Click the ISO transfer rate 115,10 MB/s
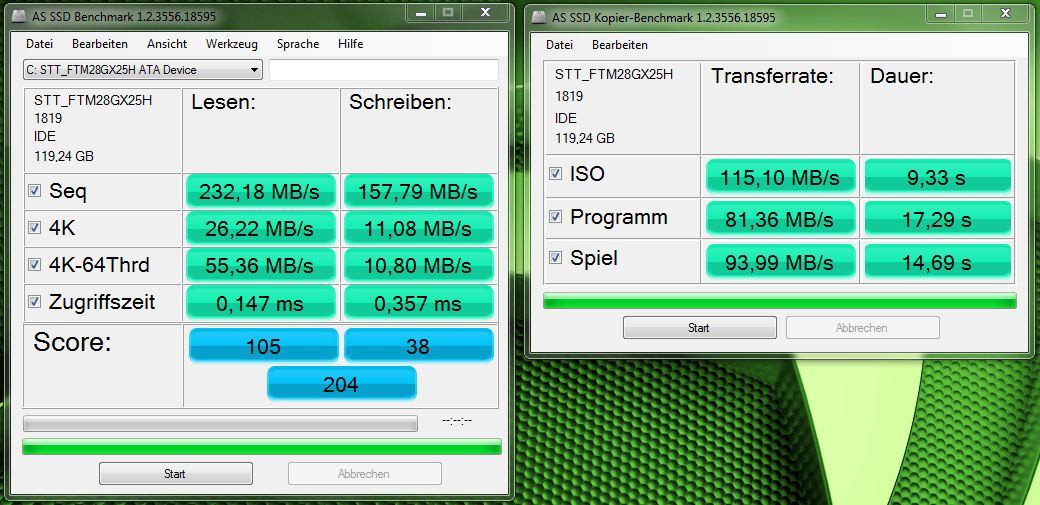 click(781, 177)
